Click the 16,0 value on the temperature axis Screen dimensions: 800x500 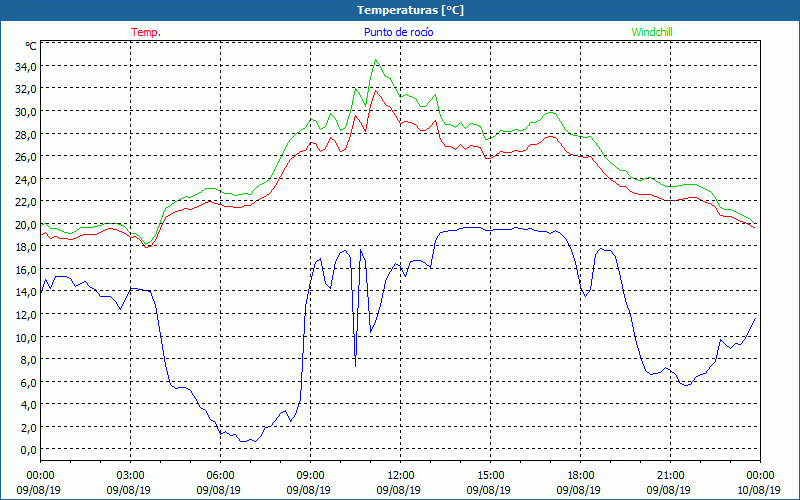pos(26,269)
